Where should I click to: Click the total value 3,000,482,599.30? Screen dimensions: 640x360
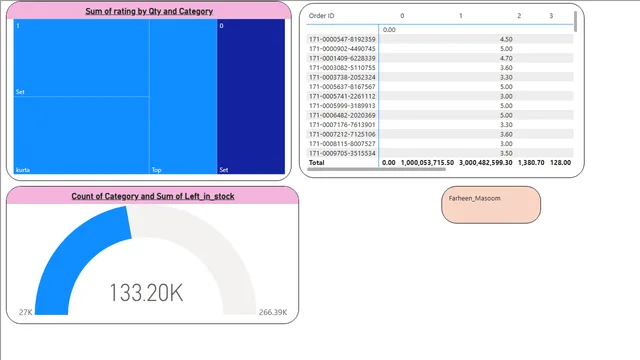coord(486,162)
